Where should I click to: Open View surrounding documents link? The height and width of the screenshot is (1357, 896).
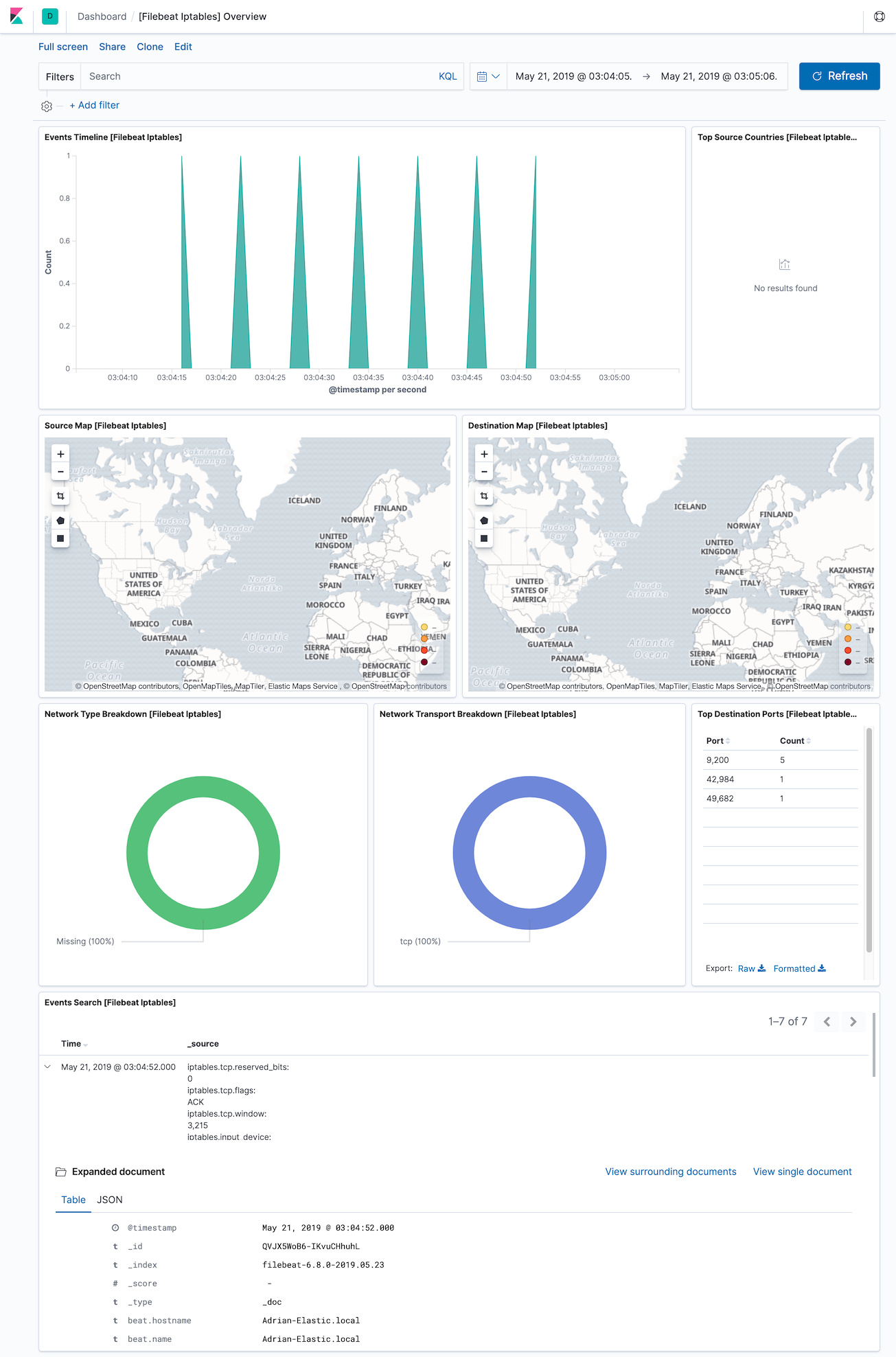point(671,1172)
